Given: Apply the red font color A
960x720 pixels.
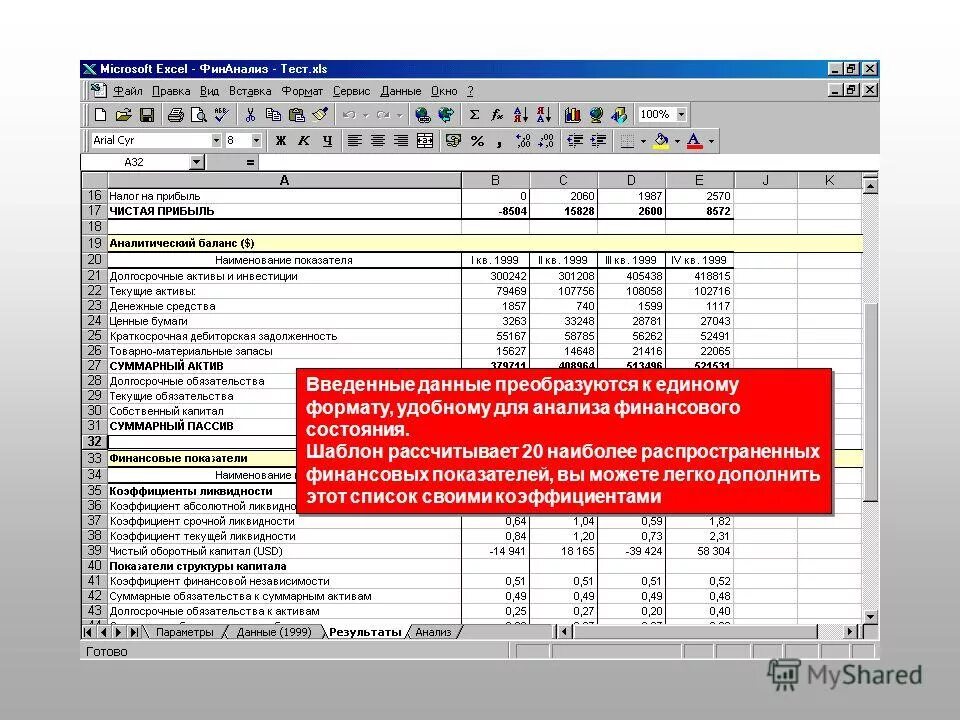Looking at the screenshot, I should point(694,141).
